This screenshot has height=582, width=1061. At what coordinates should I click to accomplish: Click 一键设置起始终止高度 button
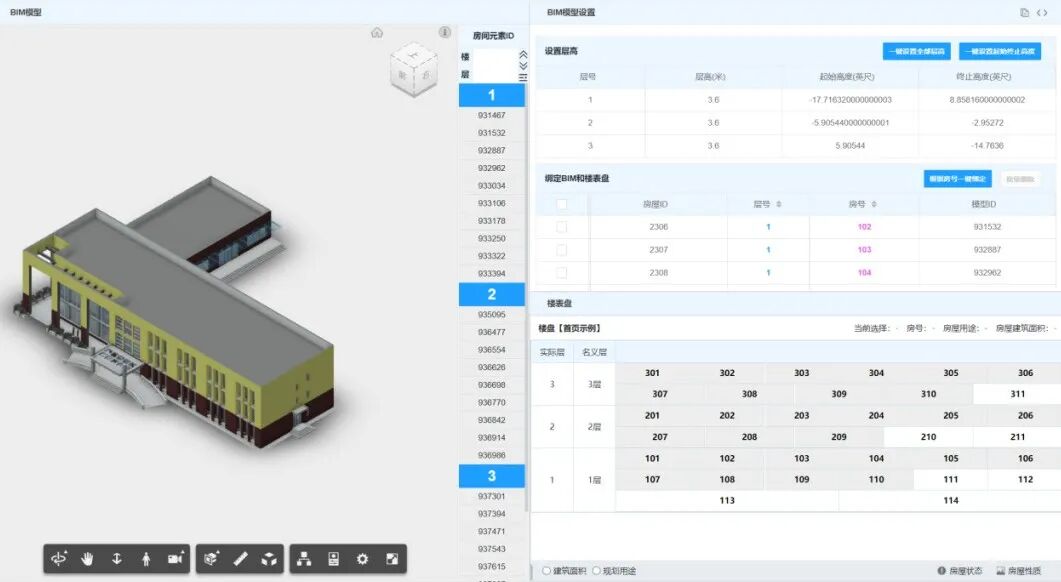pyautogui.click(x=999, y=51)
